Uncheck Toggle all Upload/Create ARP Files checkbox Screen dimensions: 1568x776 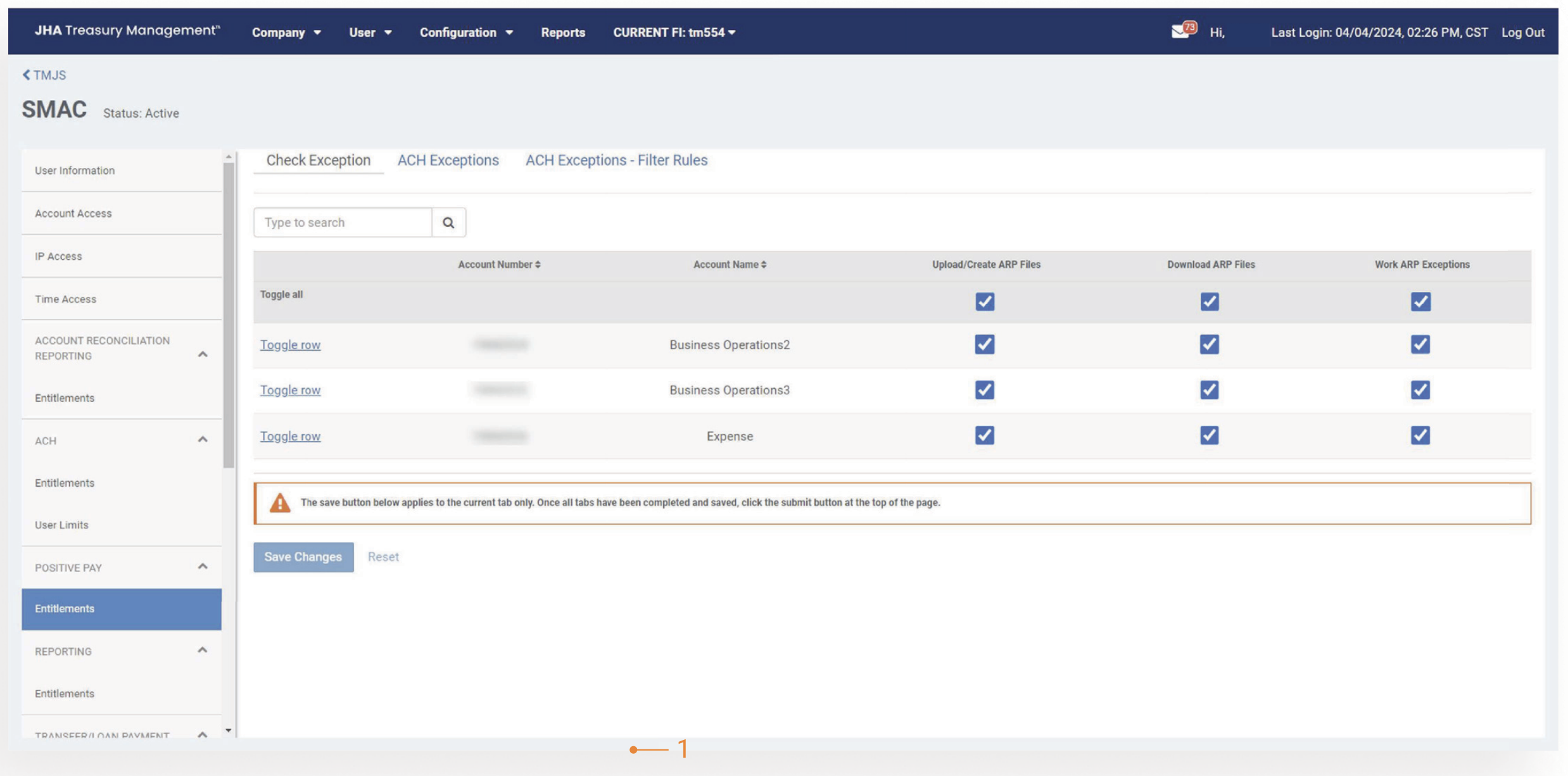point(984,301)
